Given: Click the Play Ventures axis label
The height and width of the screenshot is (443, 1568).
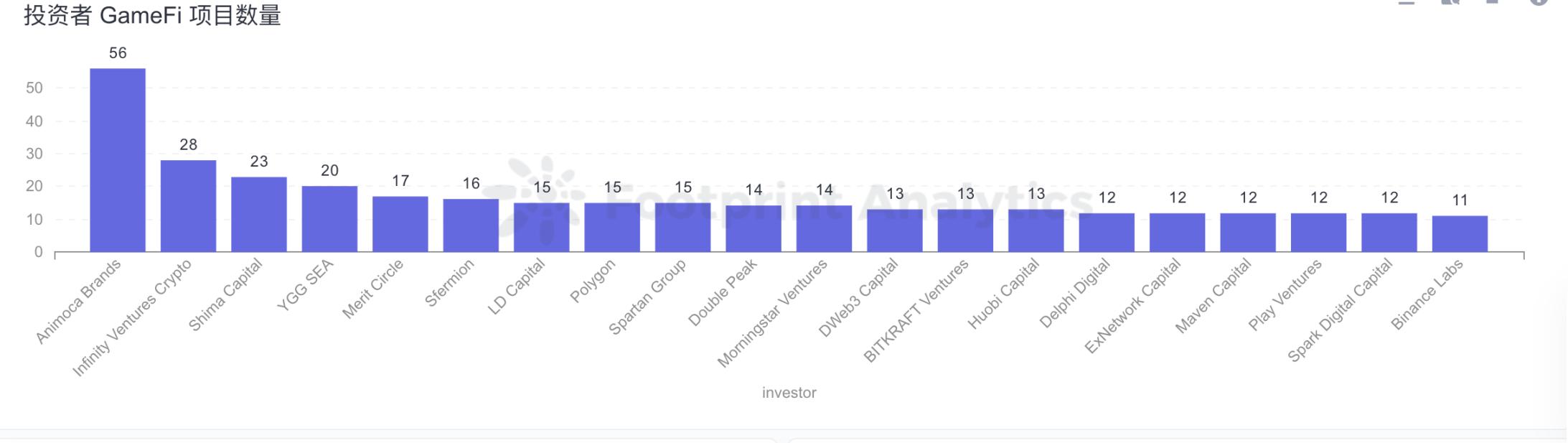Looking at the screenshot, I should click(1285, 295).
